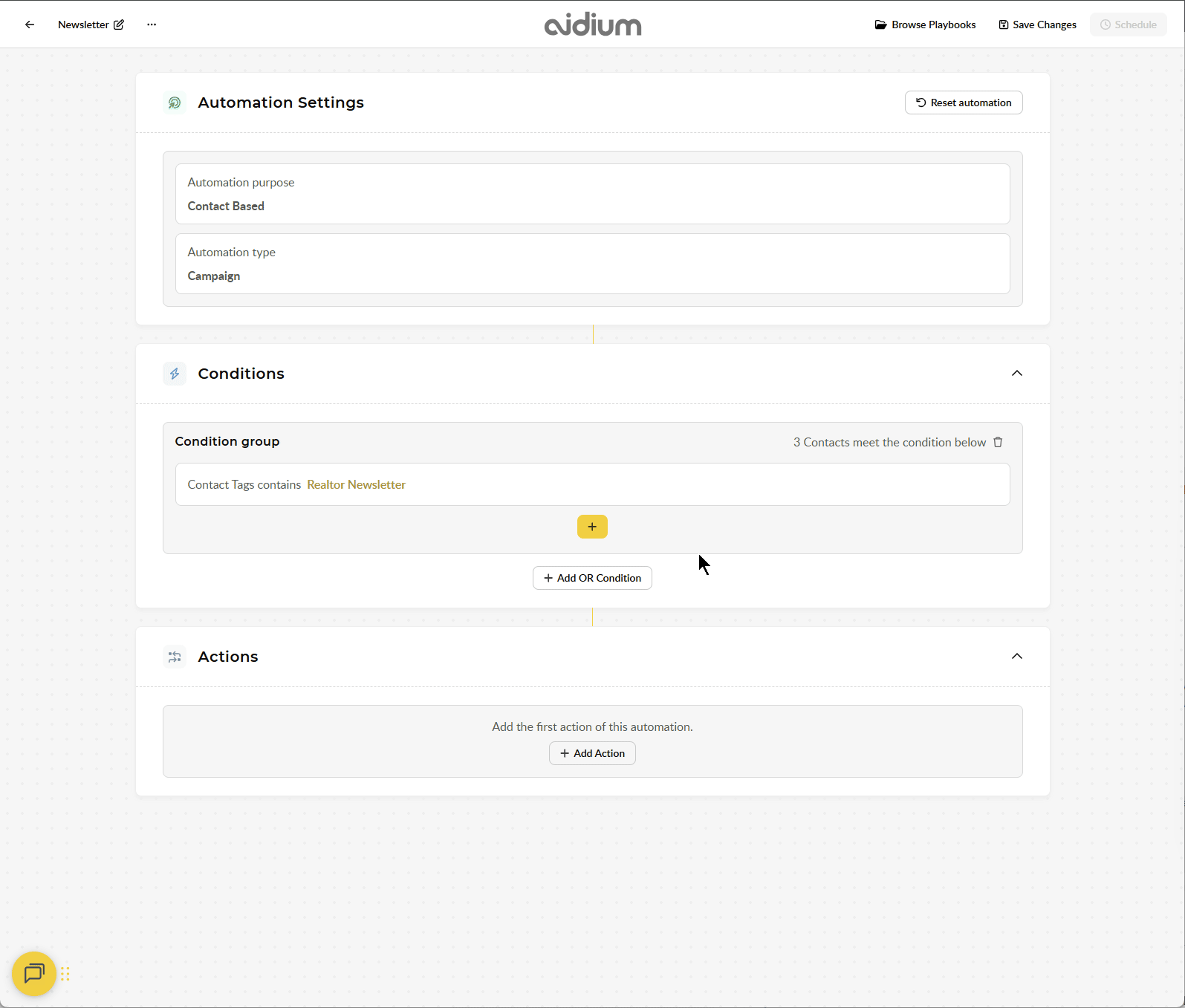Open the yellow chat widget

(x=34, y=973)
